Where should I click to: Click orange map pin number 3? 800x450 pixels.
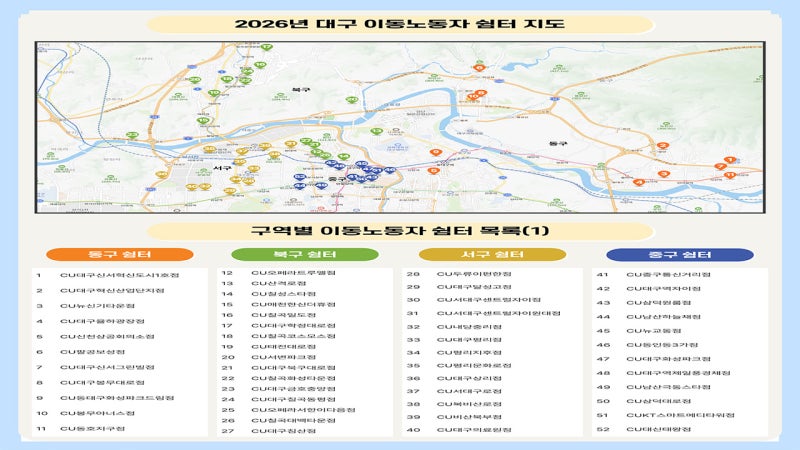(664, 173)
